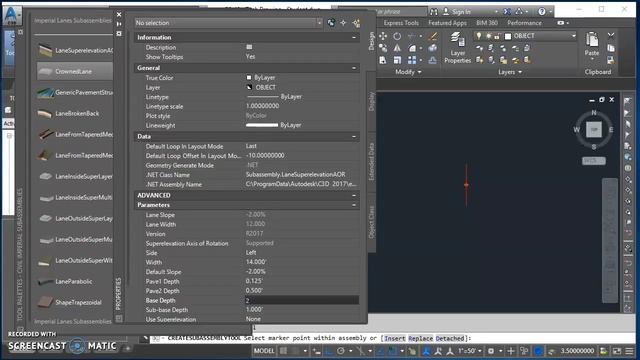Switch to the Design tab of properties palette
The height and width of the screenshot is (360, 640).
[371, 41]
